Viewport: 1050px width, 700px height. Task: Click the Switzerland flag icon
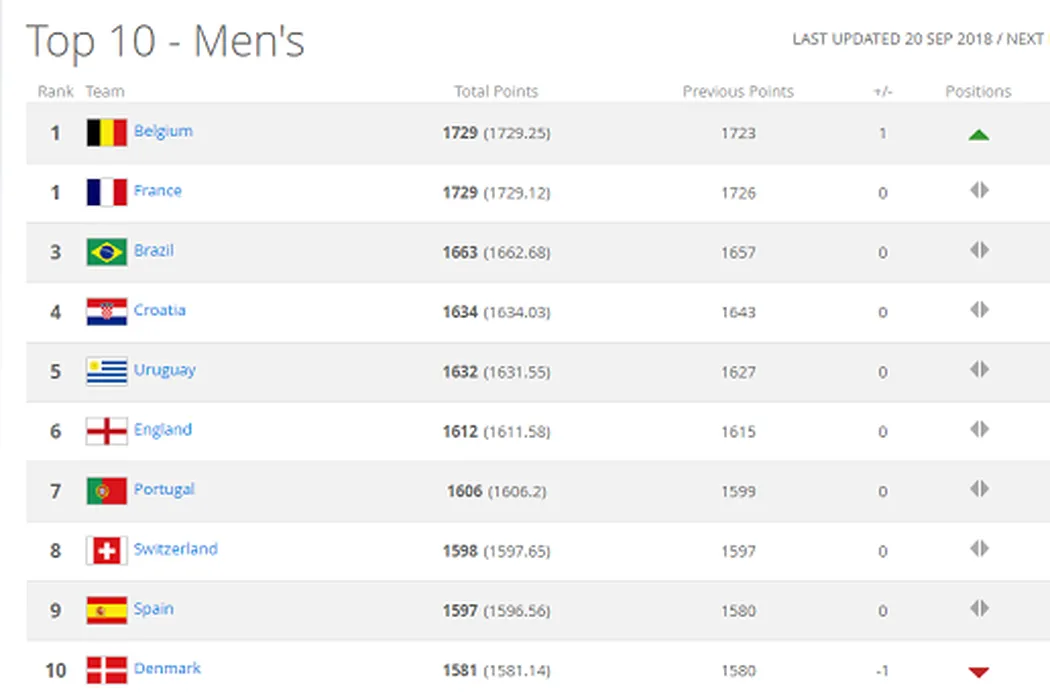coord(106,550)
